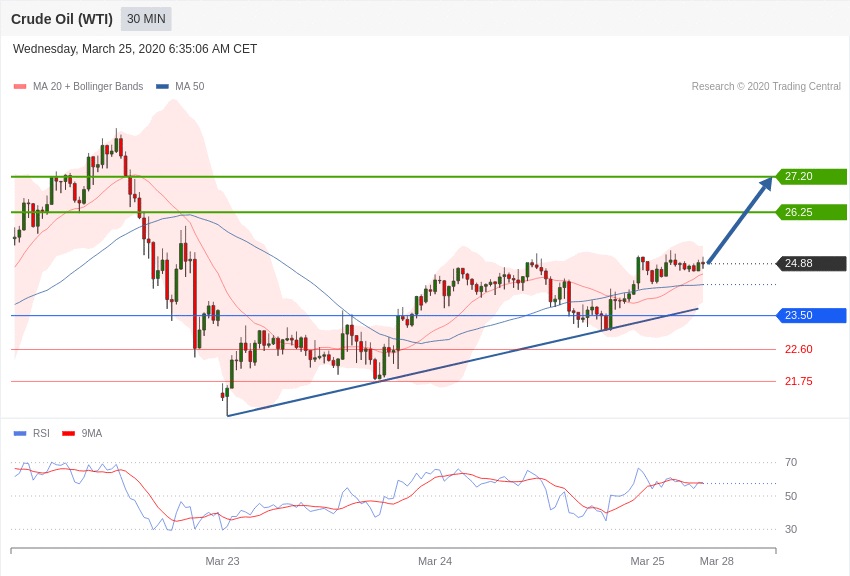Image resolution: width=850 pixels, height=576 pixels.
Task: Click the Research © 2020 Trading Central credit
Action: click(x=766, y=87)
